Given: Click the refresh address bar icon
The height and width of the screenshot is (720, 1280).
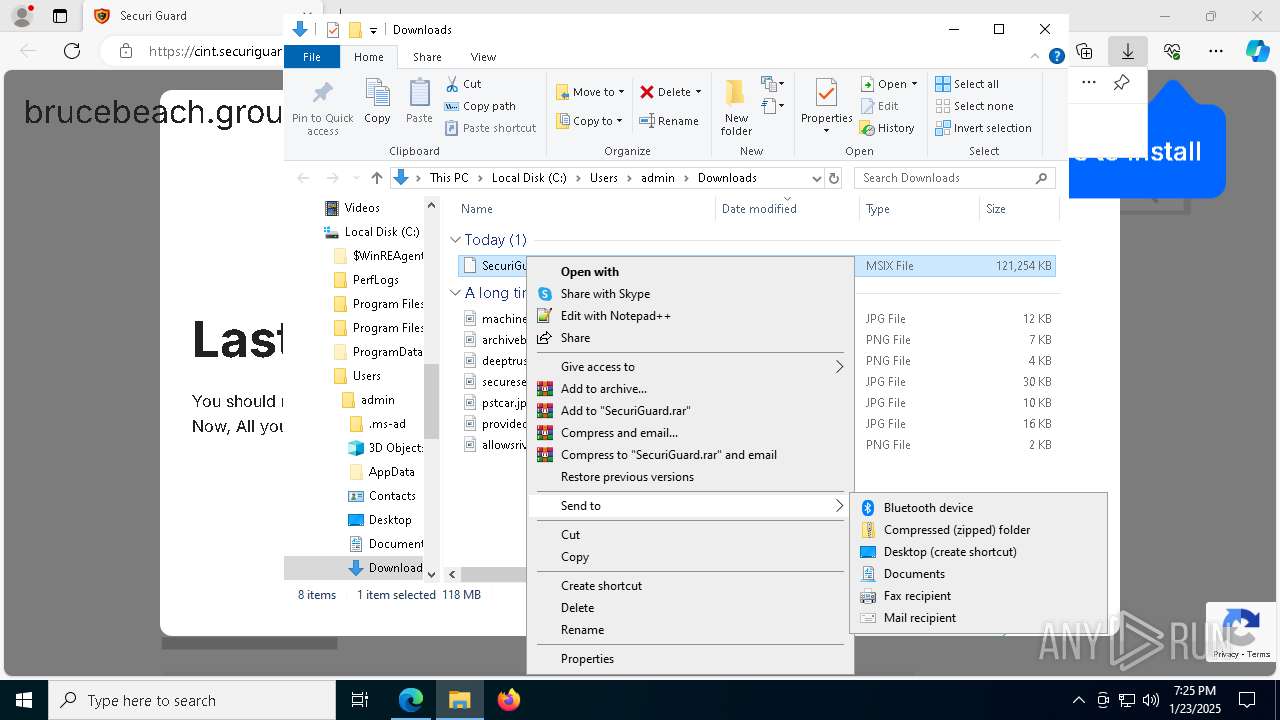Looking at the screenshot, I should coord(833,178).
